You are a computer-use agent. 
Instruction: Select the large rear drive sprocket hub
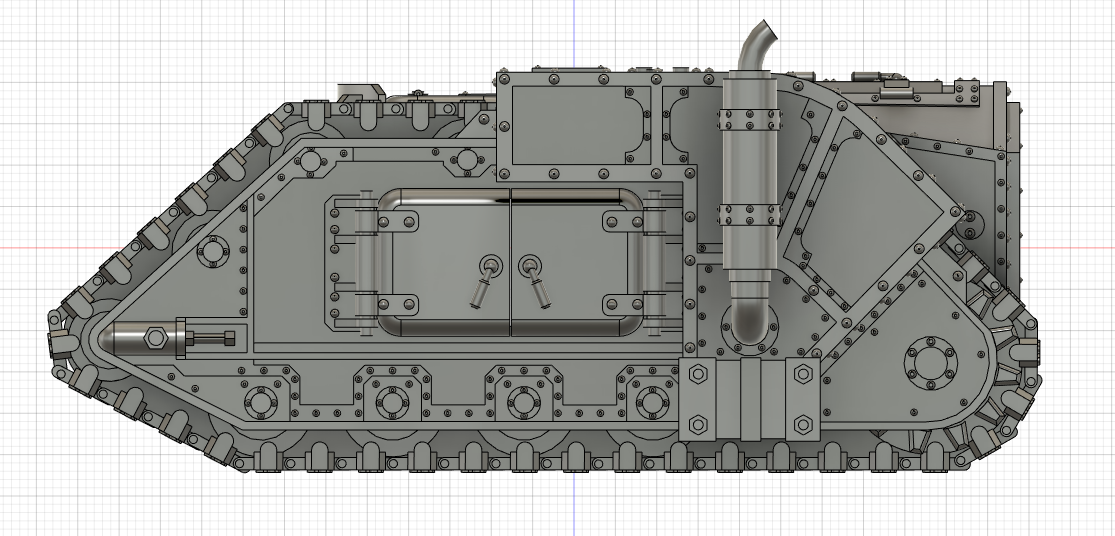[930, 363]
